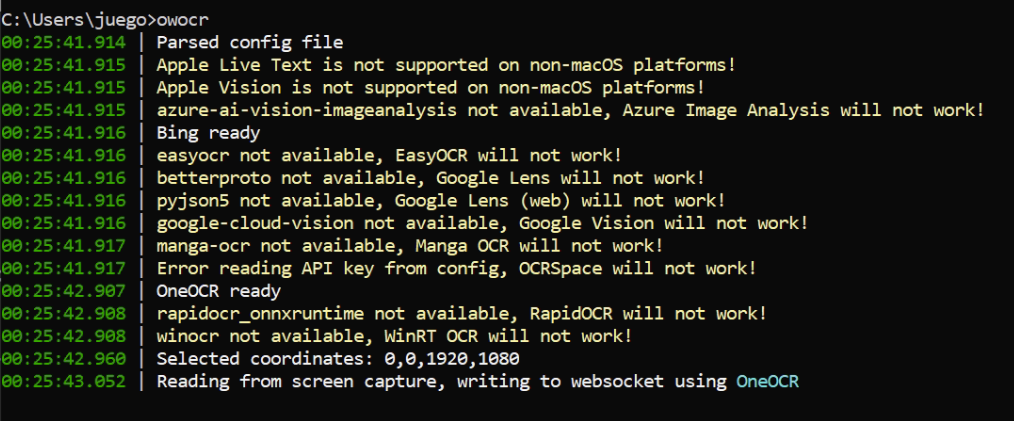Click the owocr command at the prompt
This screenshot has width=1014, height=421.
click(x=183, y=20)
